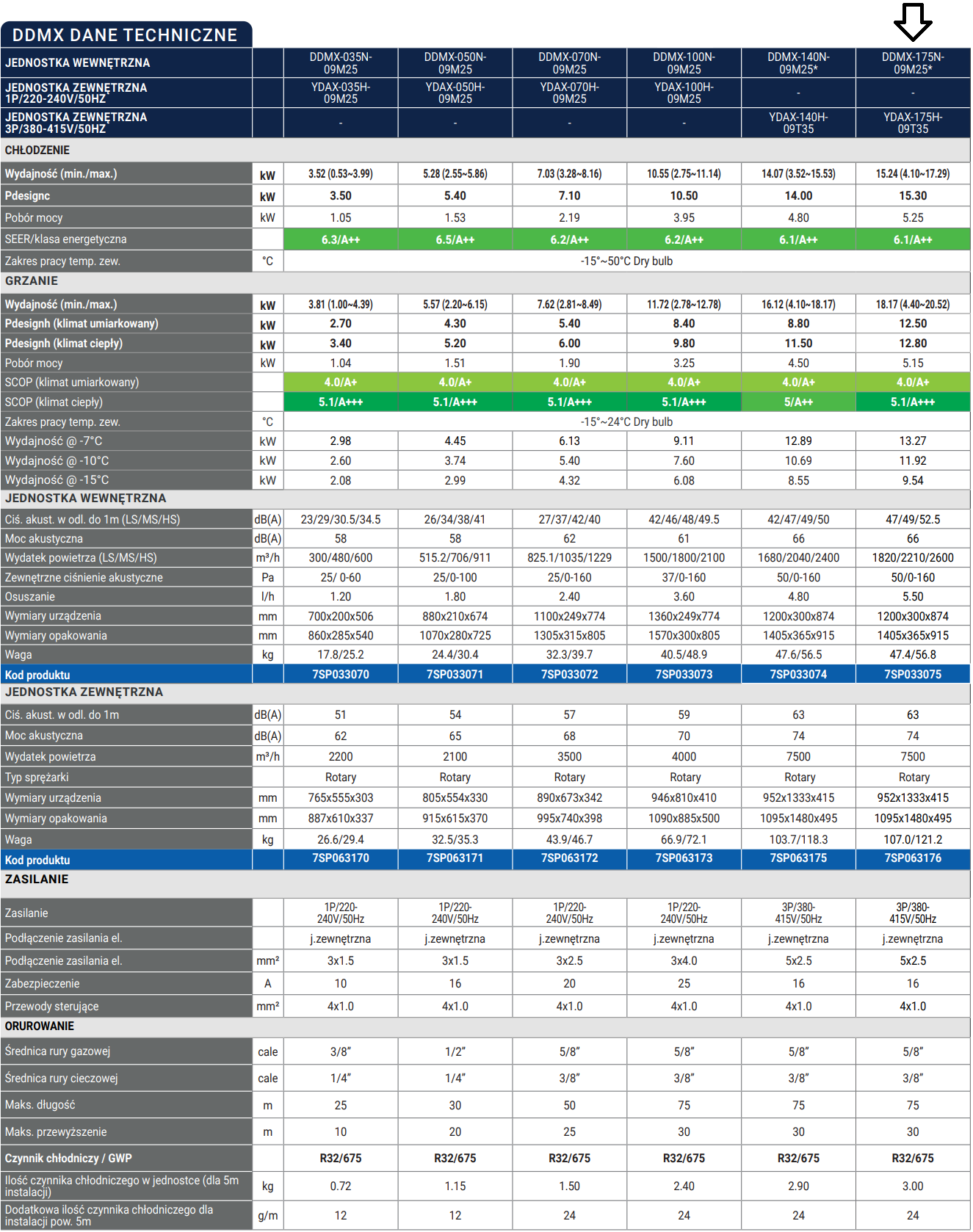Select column header DDMX-140N-09M25*
973x1232 pixels.
pyautogui.click(x=799, y=63)
